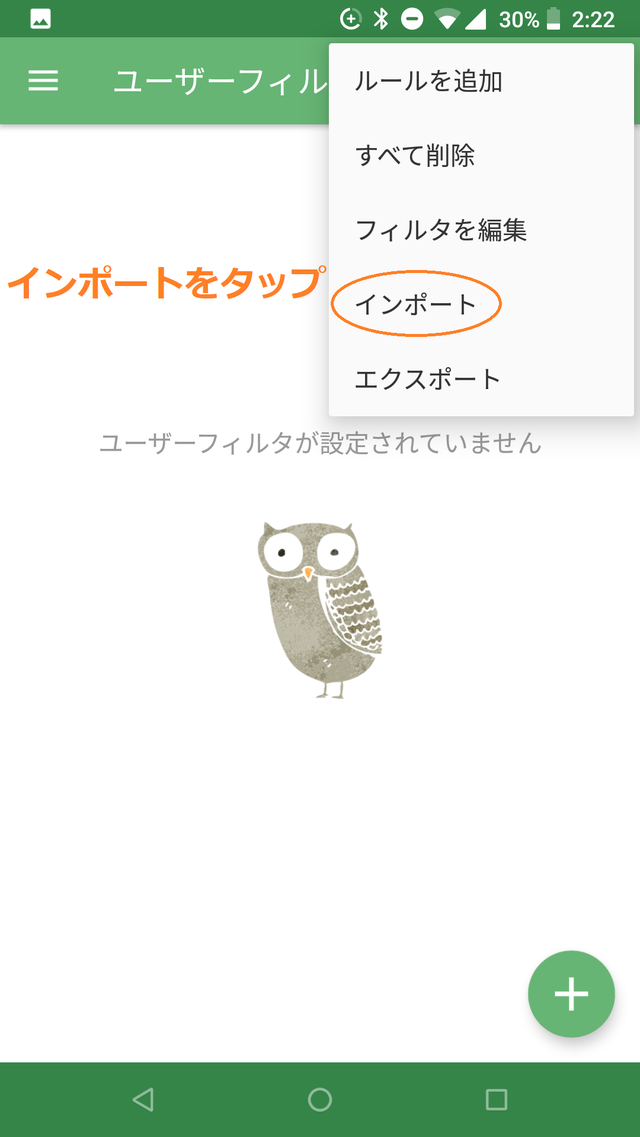
Task: Tap the battery indicator icon
Action: point(554,20)
